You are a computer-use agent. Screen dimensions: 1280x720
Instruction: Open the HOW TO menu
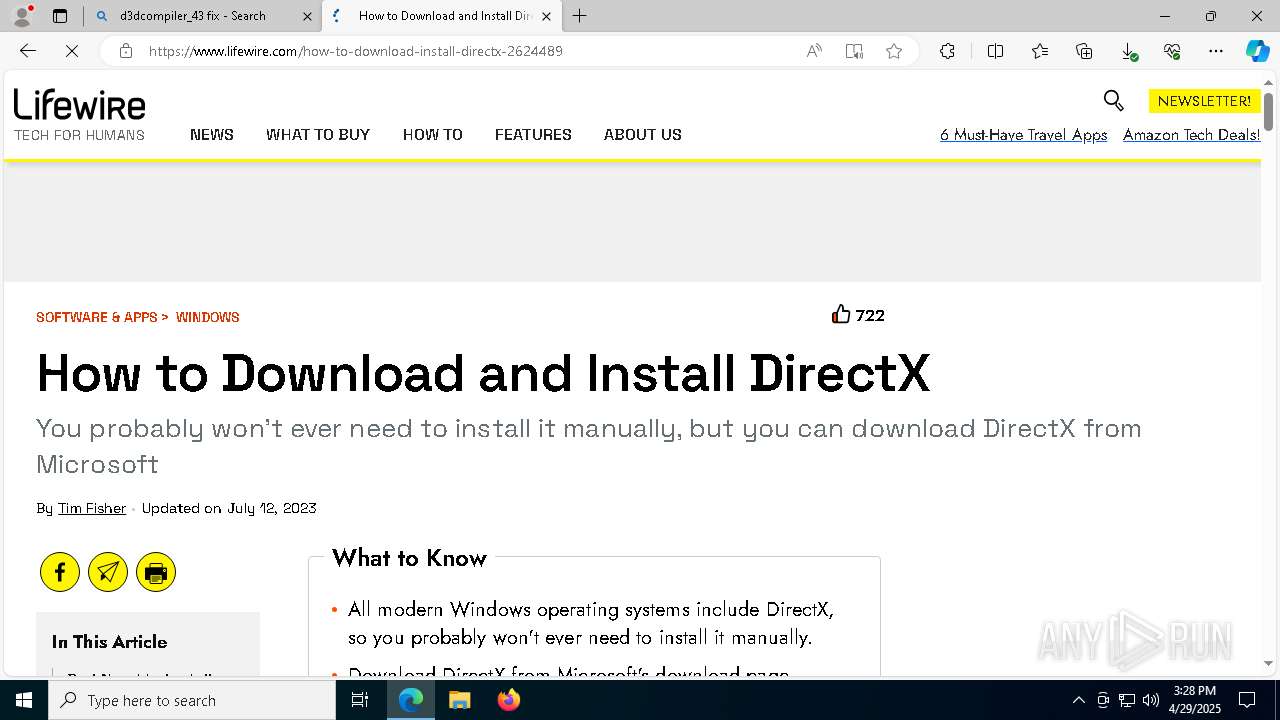(x=433, y=135)
